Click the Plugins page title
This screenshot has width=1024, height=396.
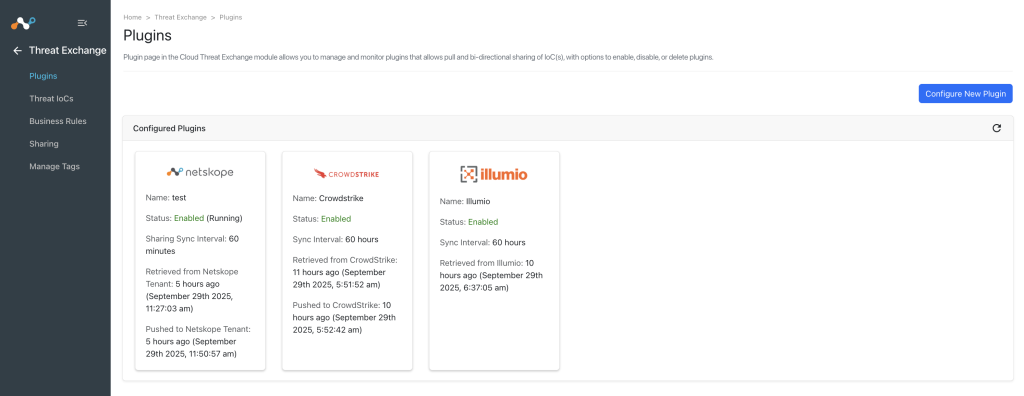[x=148, y=36]
